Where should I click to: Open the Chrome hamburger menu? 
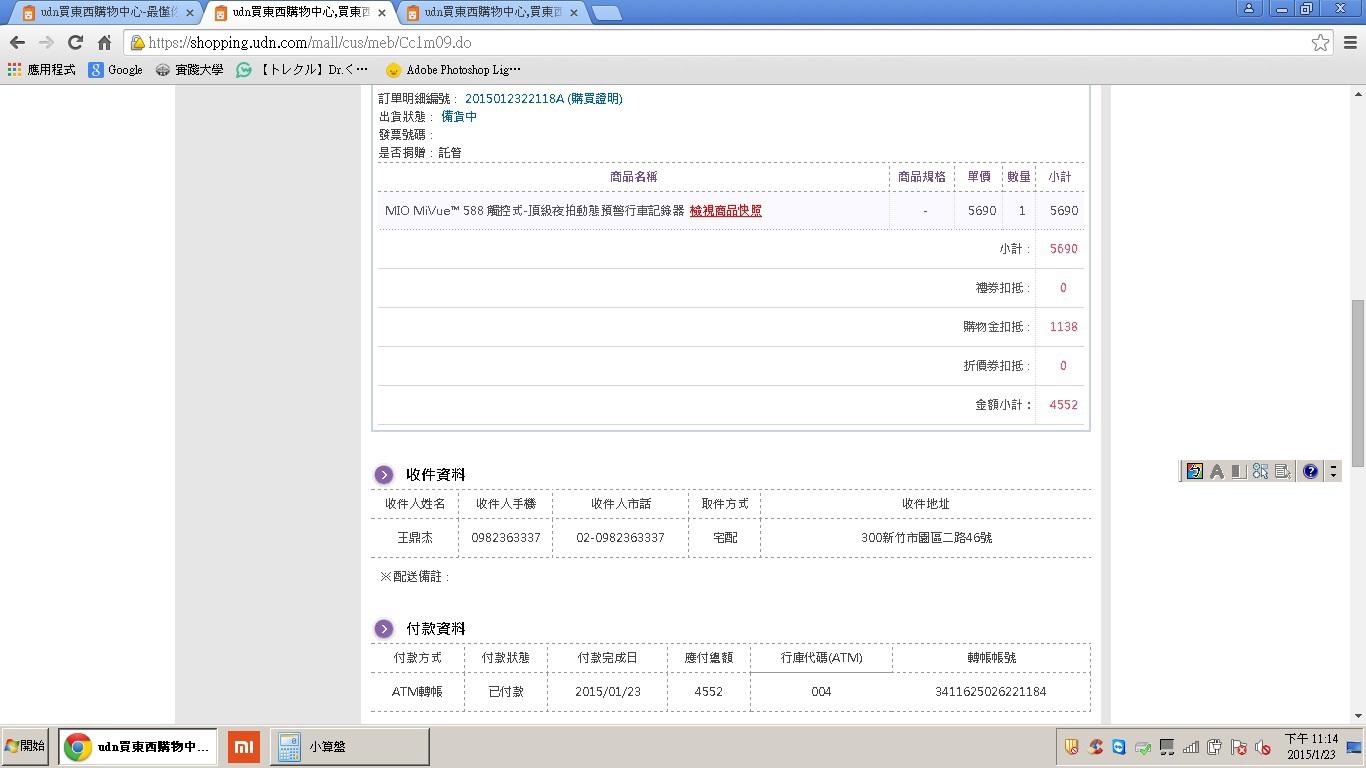click(x=1350, y=43)
